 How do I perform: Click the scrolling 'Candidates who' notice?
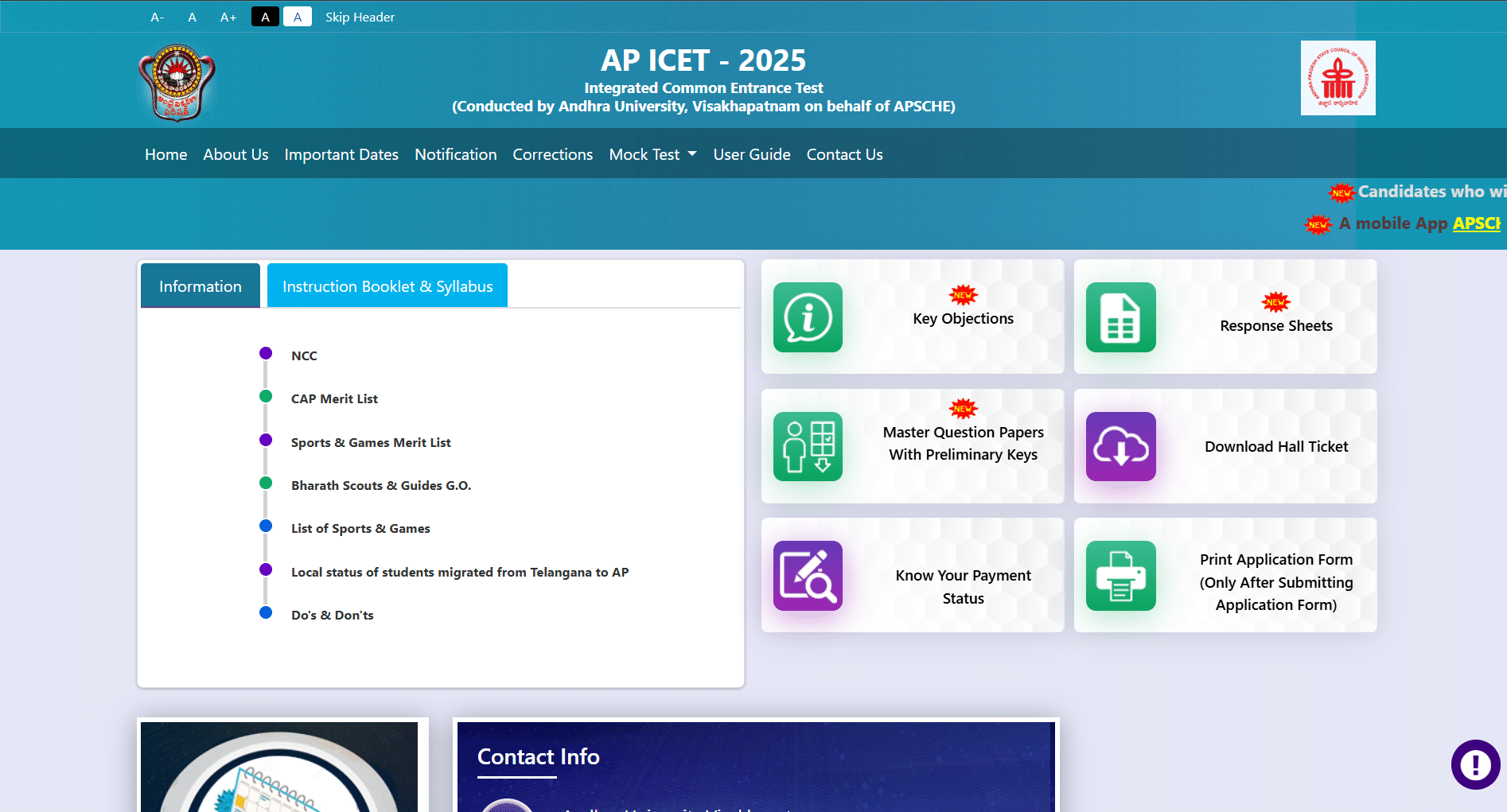coord(1431,192)
